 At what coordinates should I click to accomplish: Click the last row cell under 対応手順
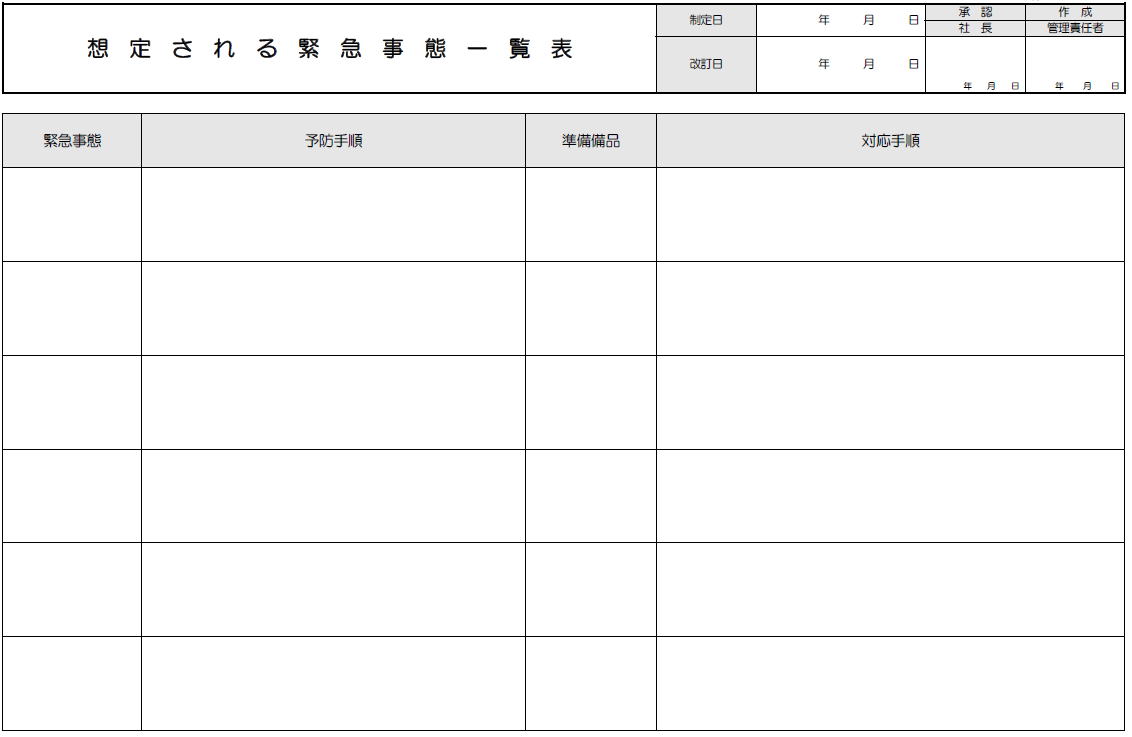(x=890, y=683)
